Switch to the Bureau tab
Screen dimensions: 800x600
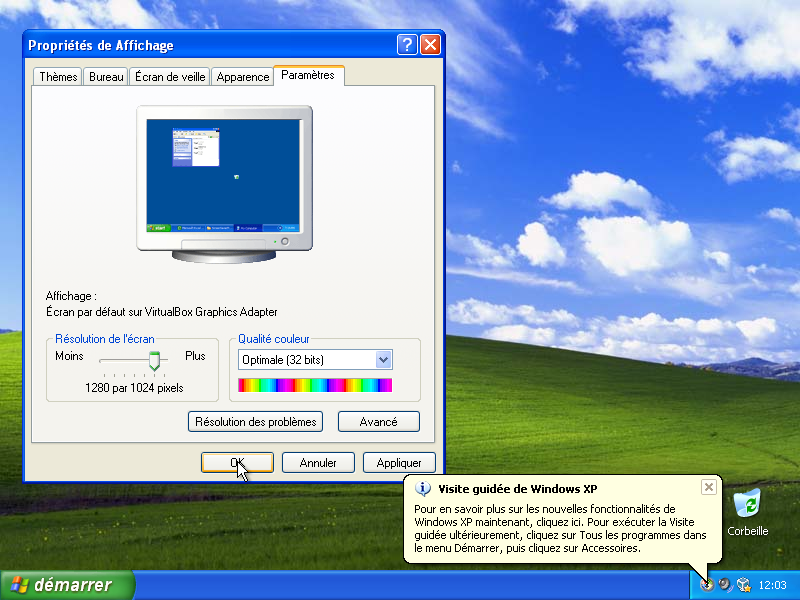click(106, 77)
